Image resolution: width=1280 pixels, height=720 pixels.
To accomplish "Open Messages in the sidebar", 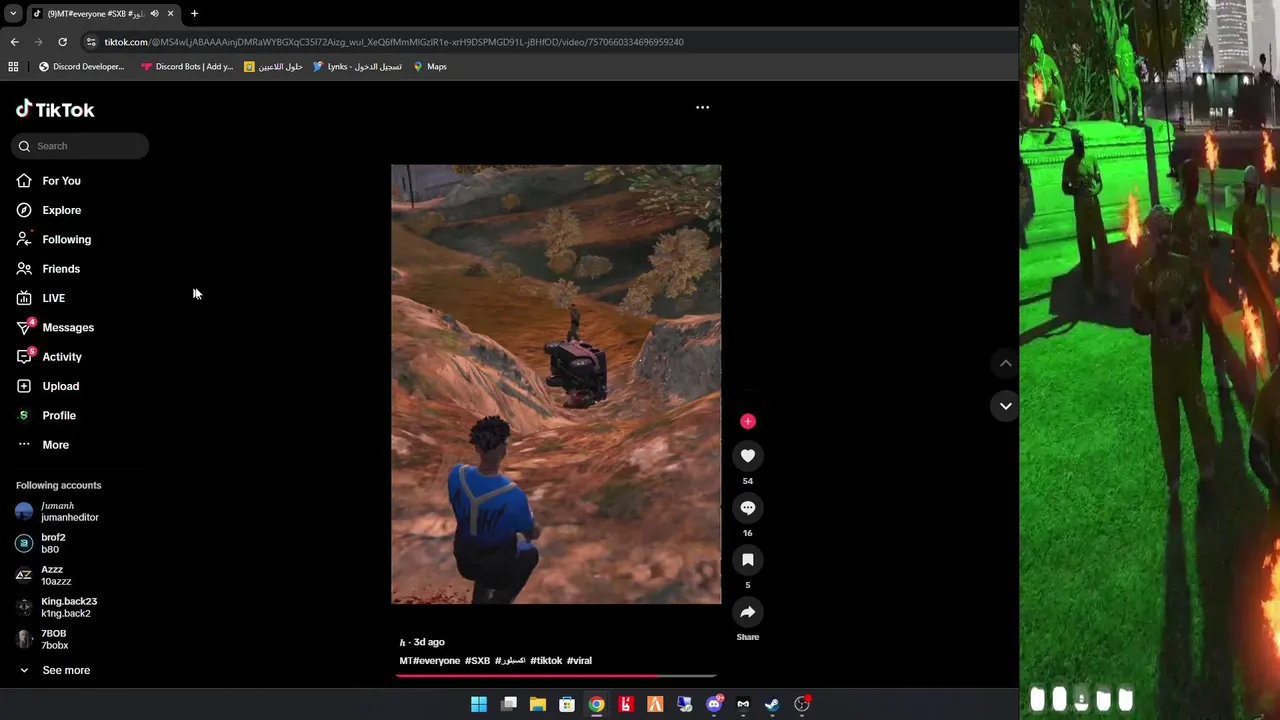I will [x=55, y=327].
